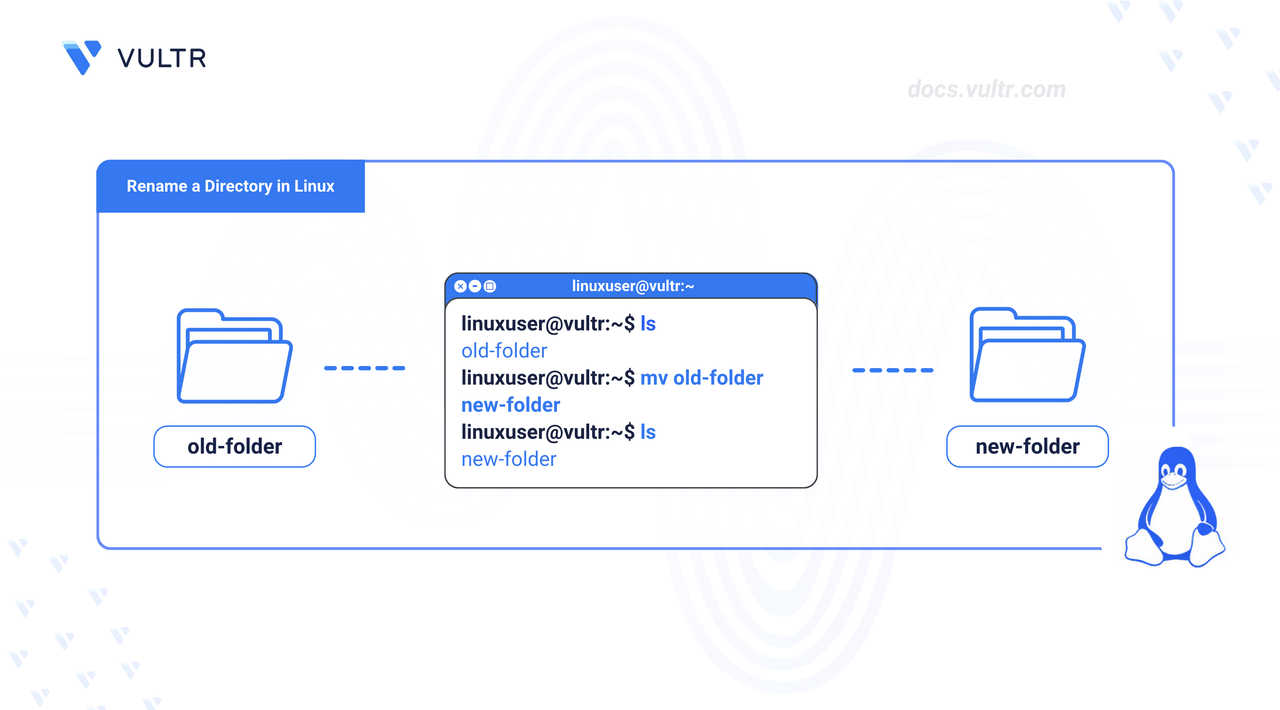1280x710 pixels.
Task: Click the Vultr logo icon
Action: tap(82, 57)
